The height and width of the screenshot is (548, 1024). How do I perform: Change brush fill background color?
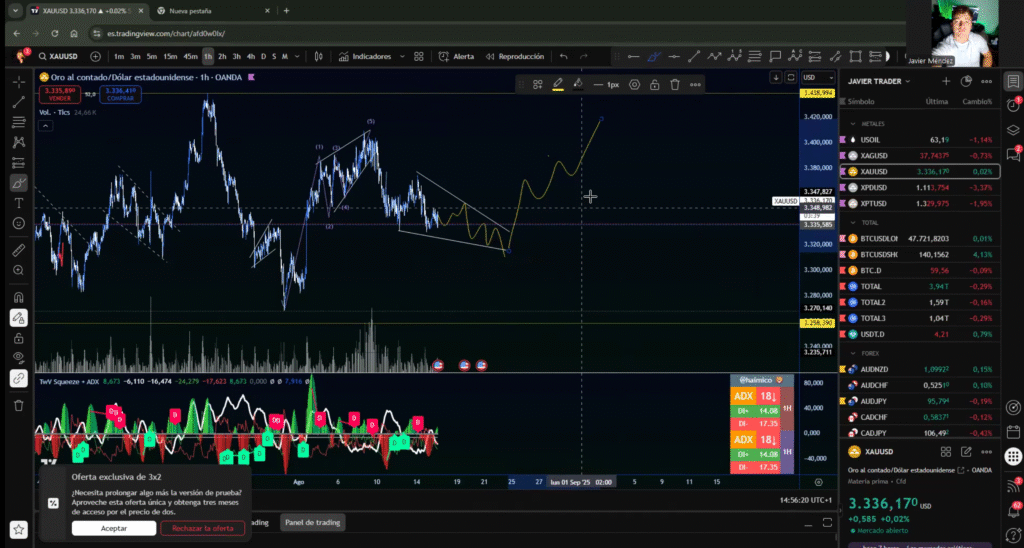click(x=578, y=85)
